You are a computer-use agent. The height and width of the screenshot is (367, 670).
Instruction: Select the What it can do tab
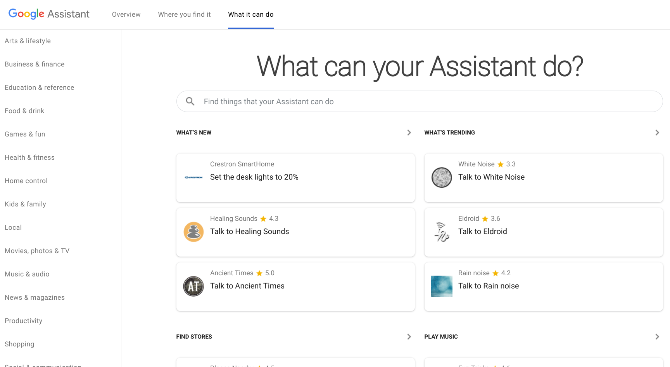[x=251, y=15]
